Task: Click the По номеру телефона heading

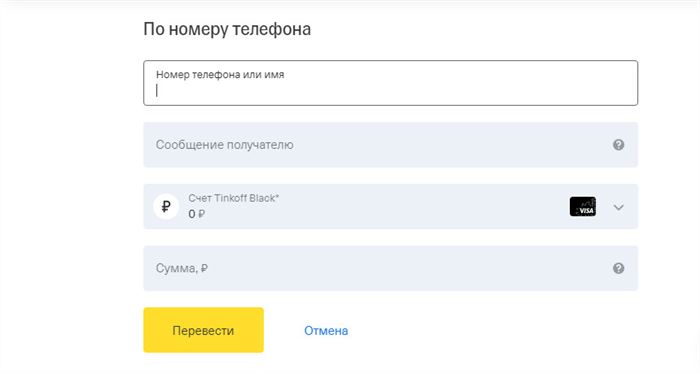Action: point(227,29)
